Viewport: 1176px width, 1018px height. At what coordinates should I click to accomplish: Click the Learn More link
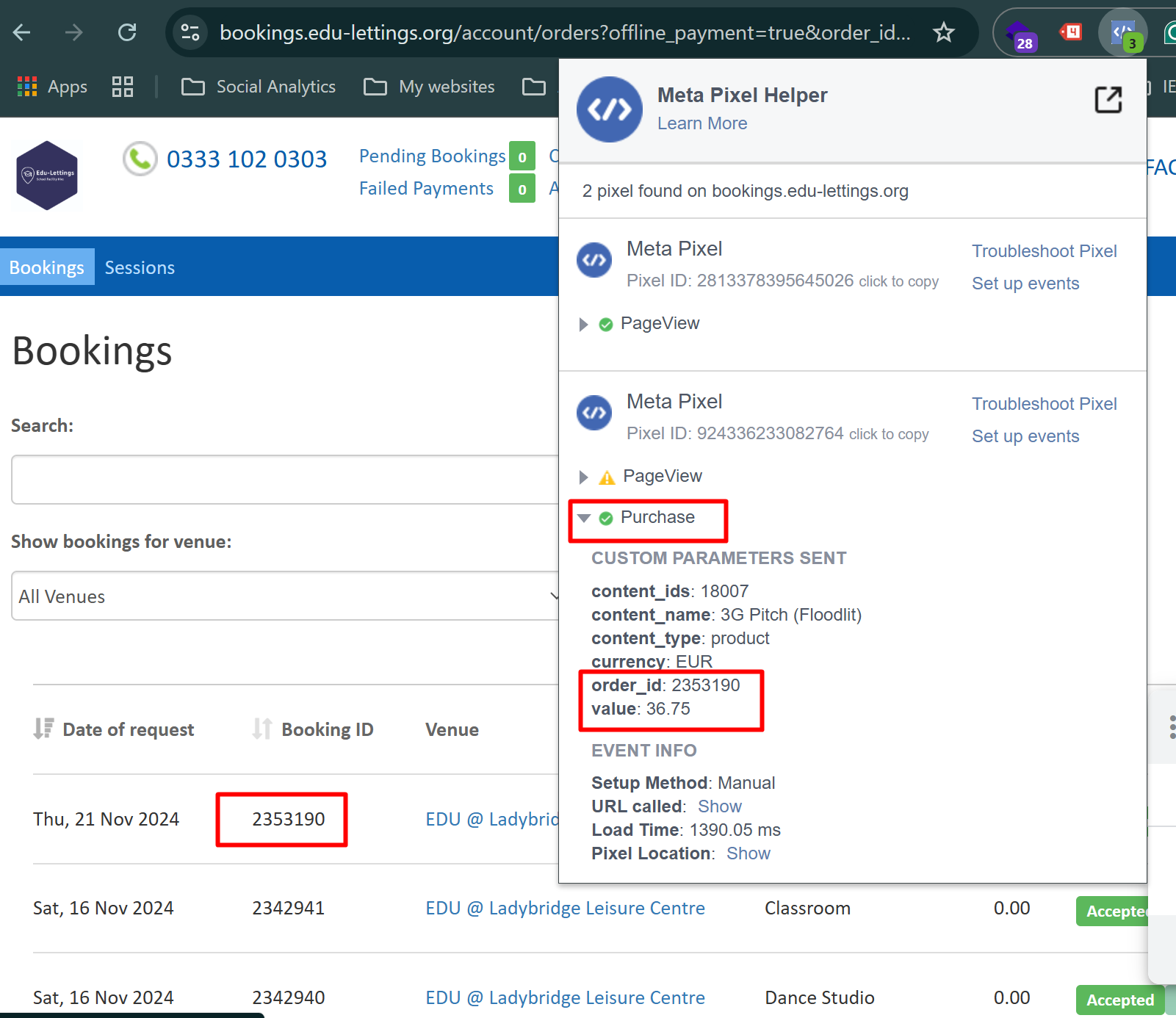701,123
